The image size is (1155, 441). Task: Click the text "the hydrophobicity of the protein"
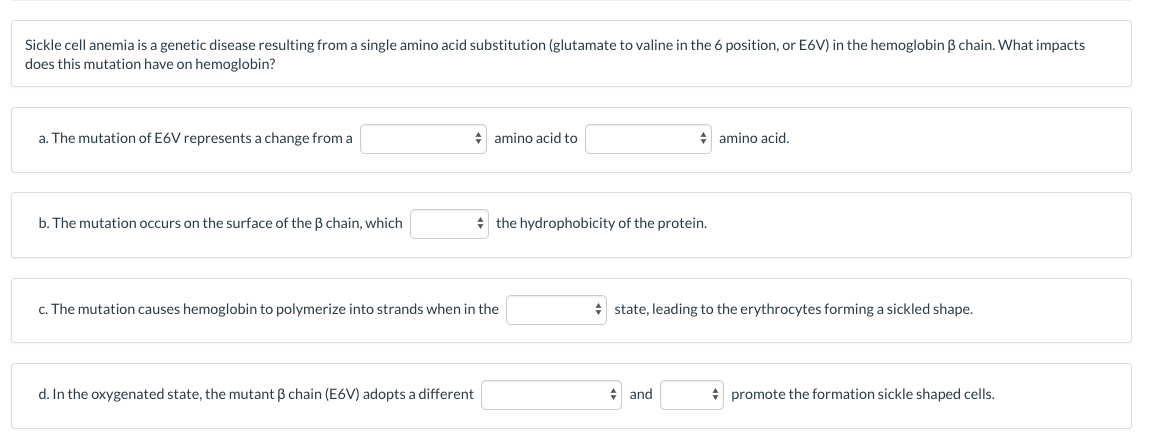601,223
